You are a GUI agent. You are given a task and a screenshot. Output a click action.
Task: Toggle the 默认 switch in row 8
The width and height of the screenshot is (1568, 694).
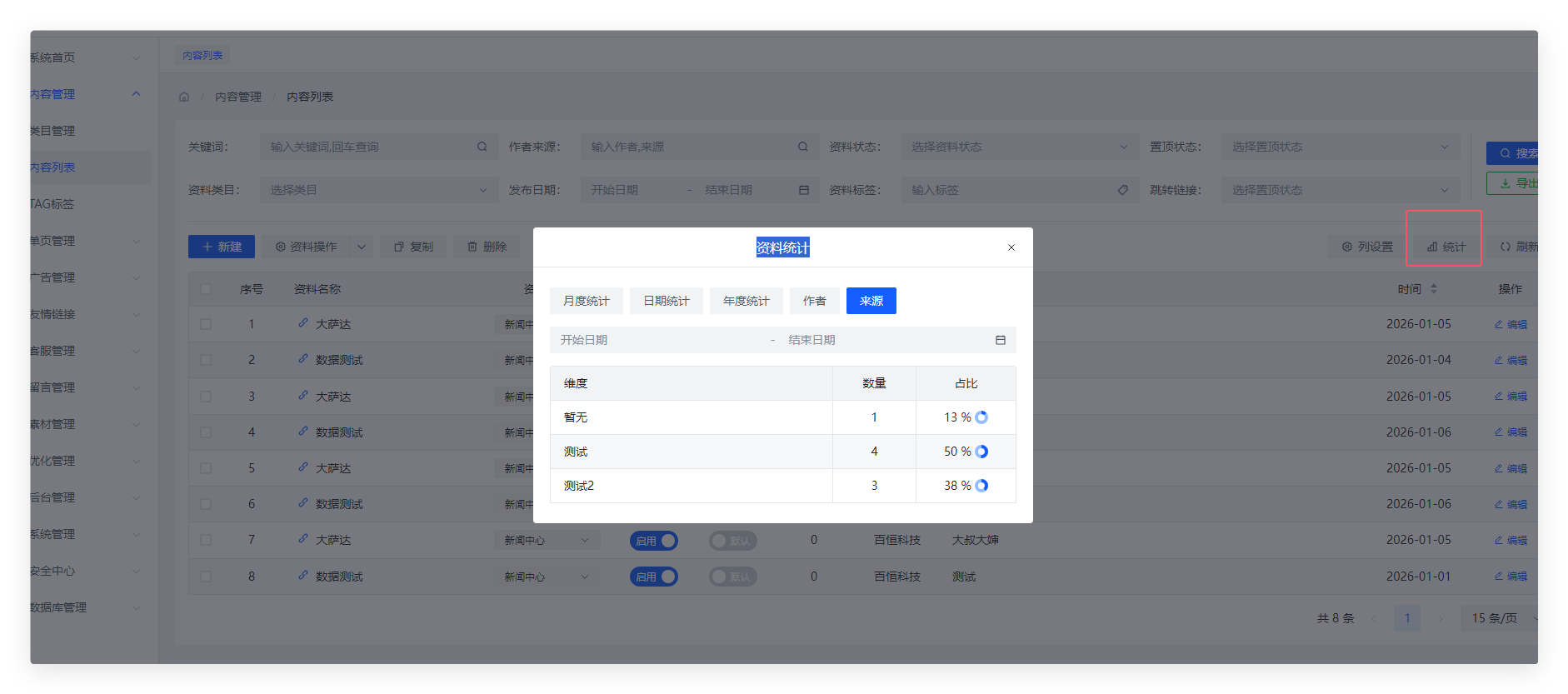[732, 577]
